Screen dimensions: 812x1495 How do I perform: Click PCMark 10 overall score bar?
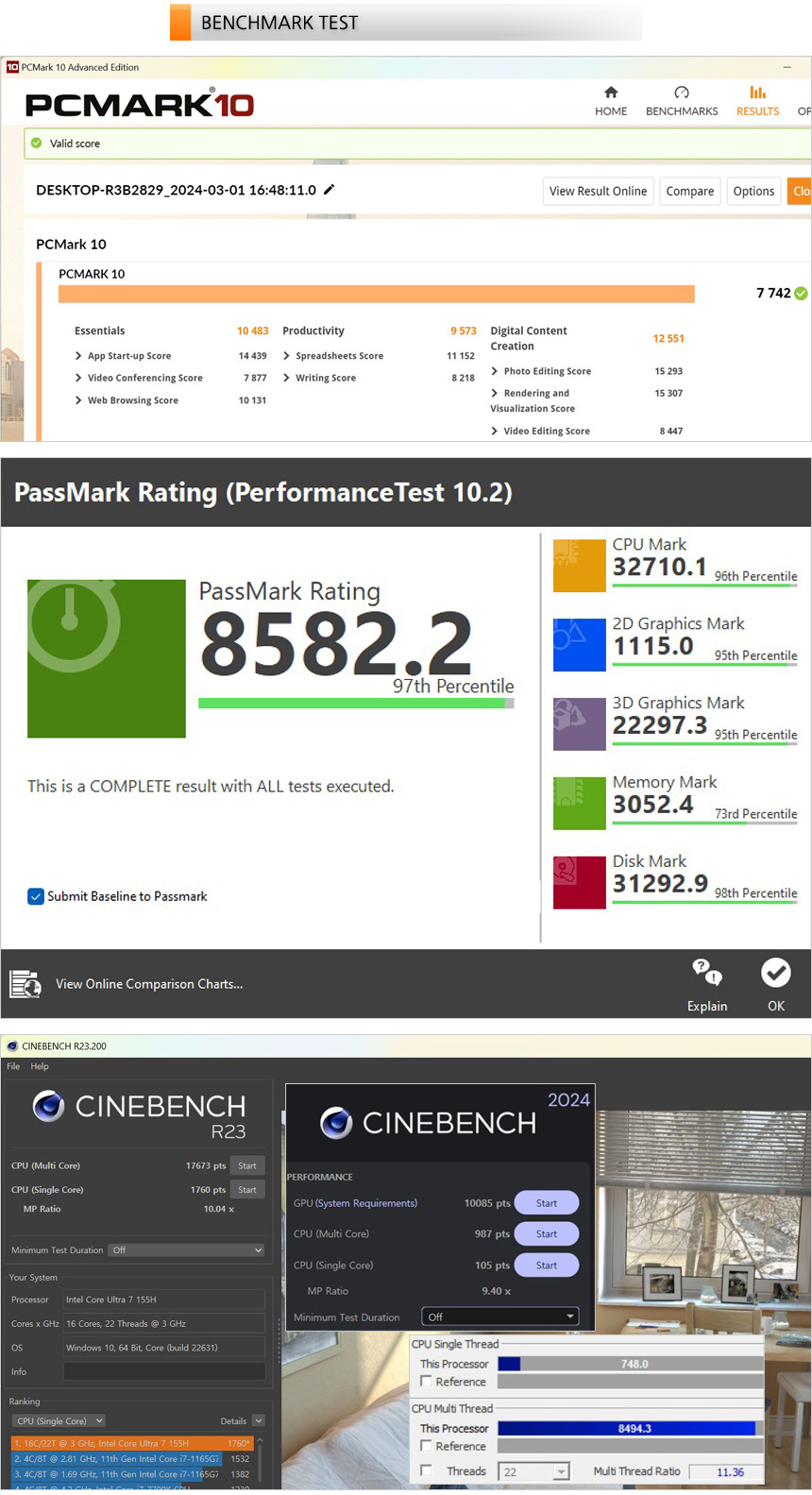coord(377,294)
